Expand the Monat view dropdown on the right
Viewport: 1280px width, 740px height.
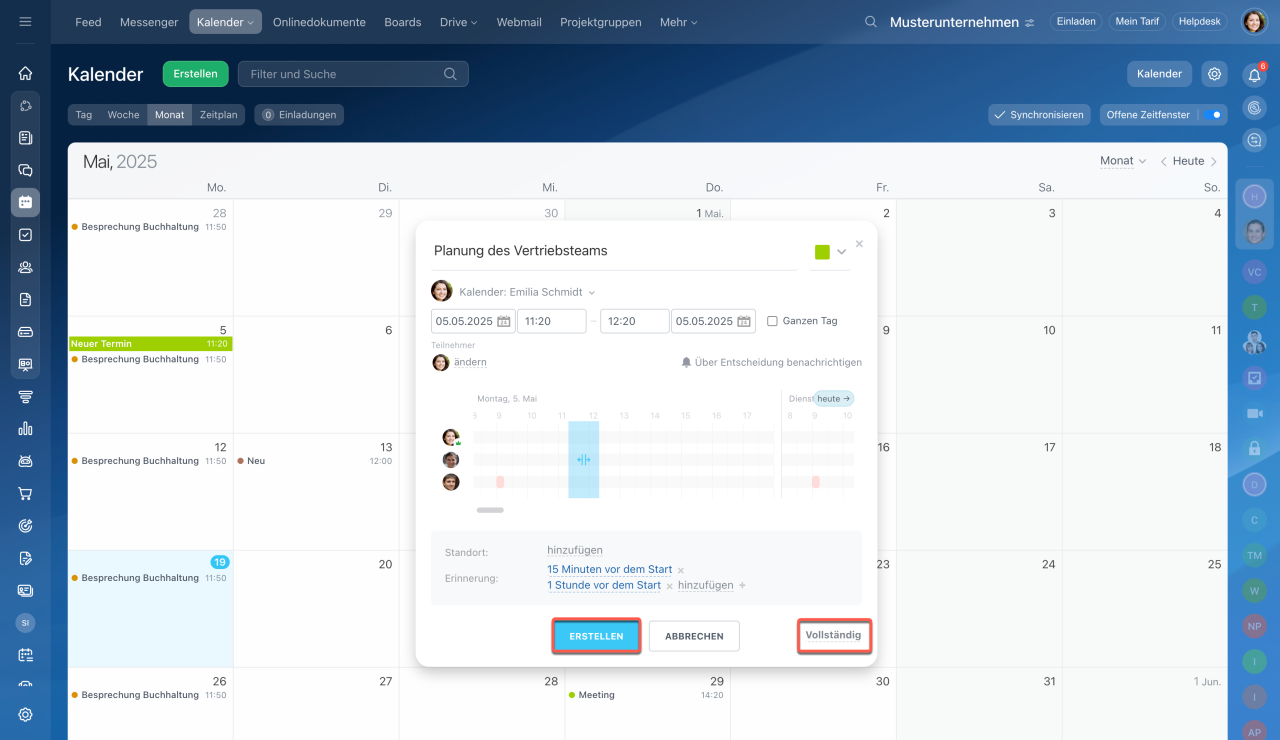coord(1122,161)
